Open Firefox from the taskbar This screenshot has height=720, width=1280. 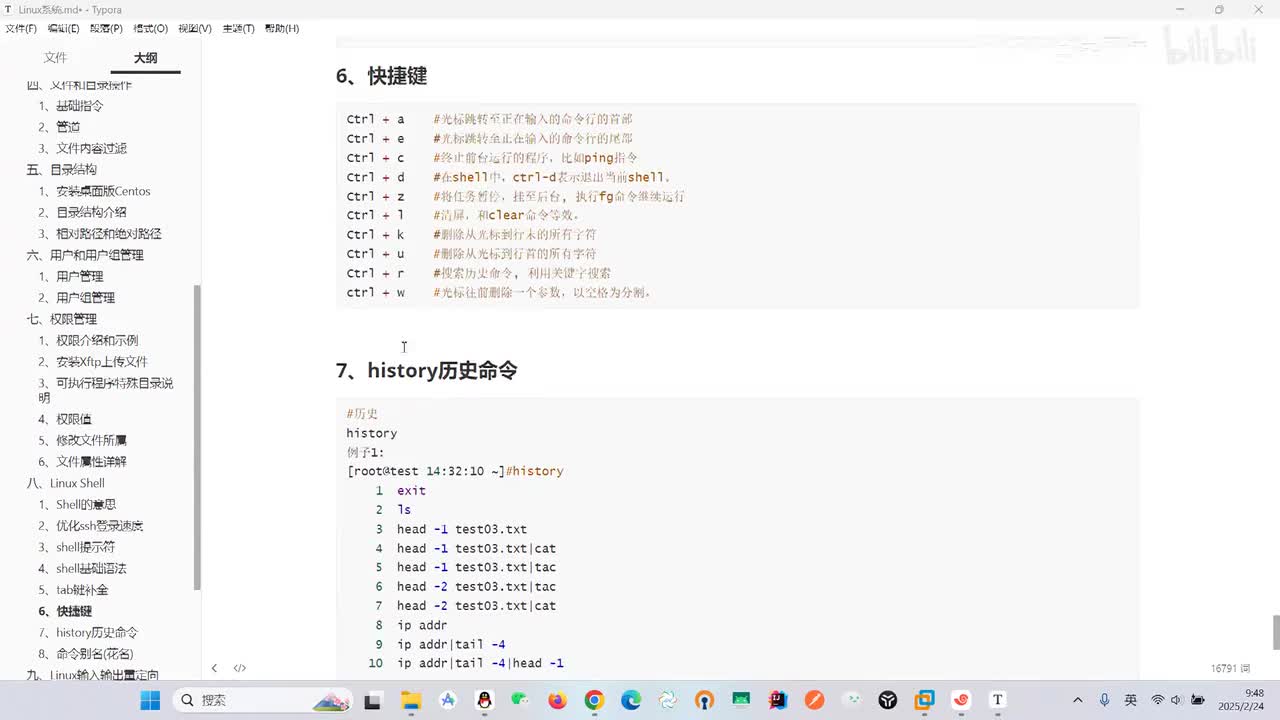(557, 700)
